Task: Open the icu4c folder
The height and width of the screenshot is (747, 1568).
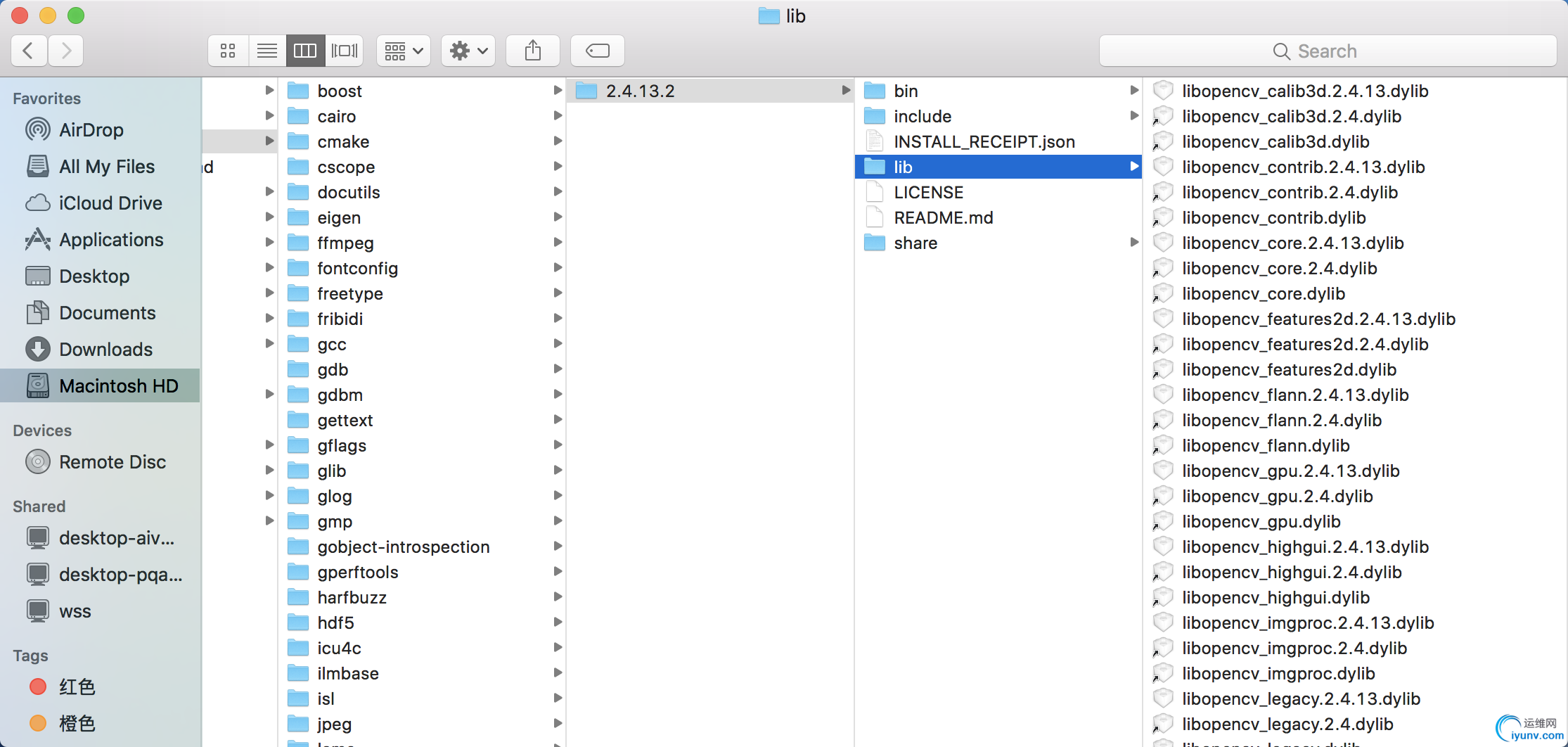Action: pos(422,648)
